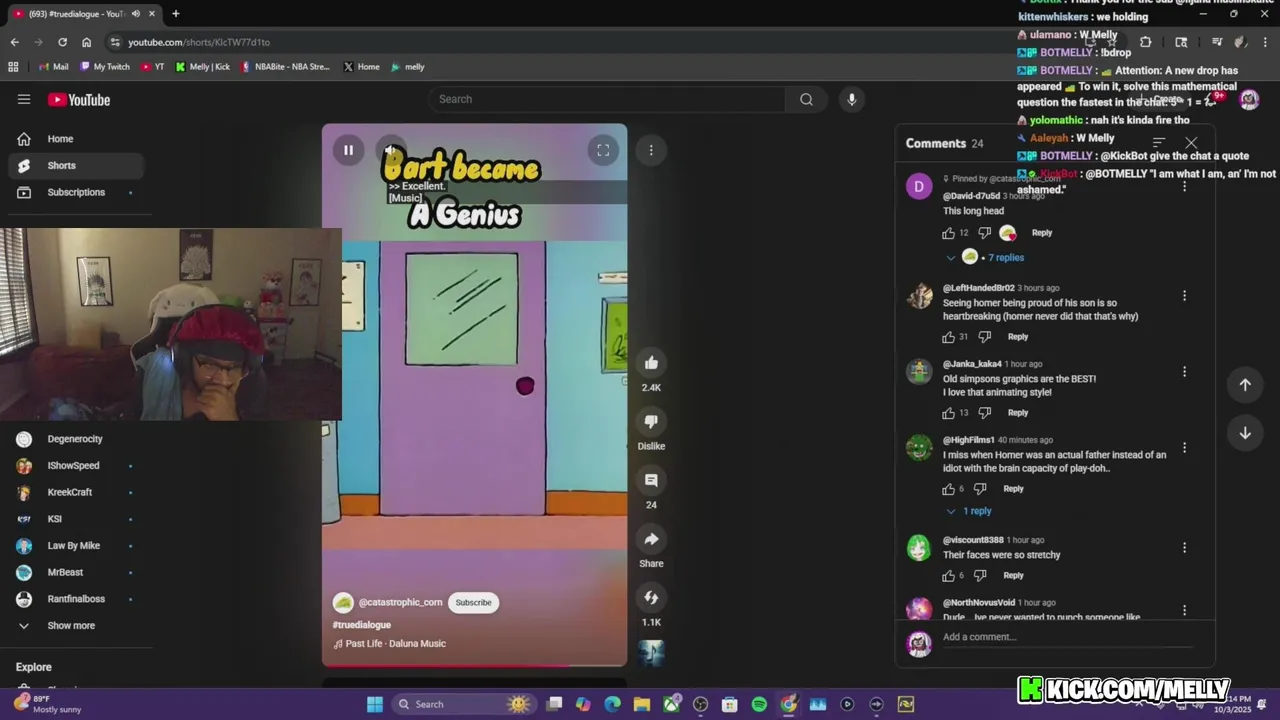1280x720 pixels.
Task: Open the My Twitch bookmark
Action: click(105, 67)
